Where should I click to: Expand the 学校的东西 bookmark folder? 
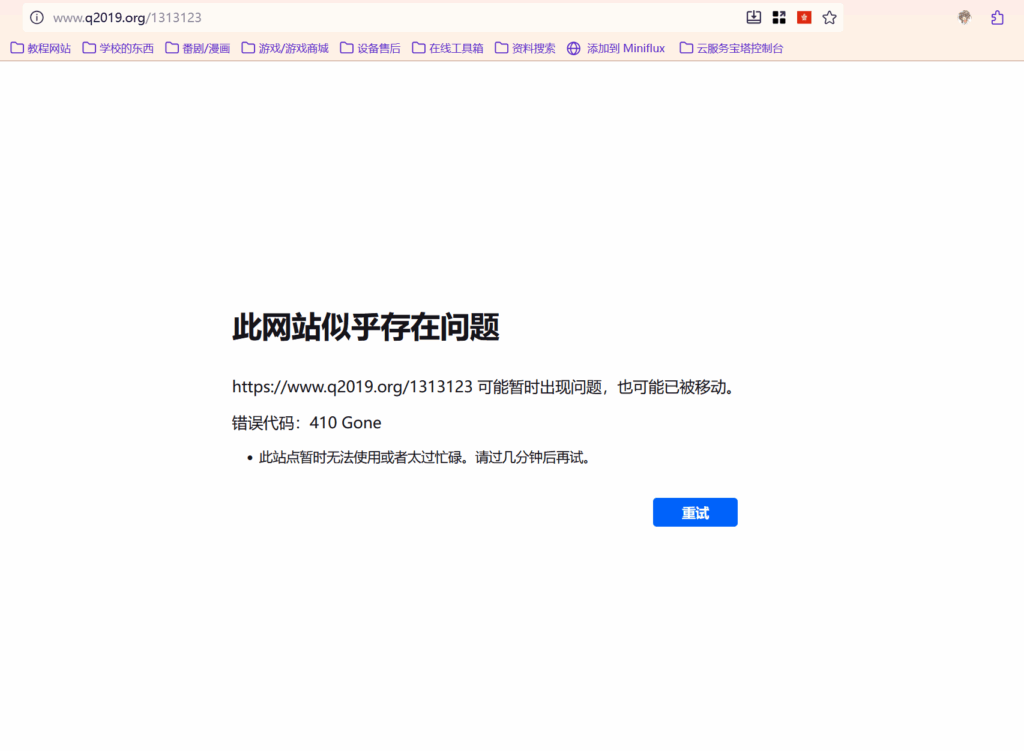118,48
